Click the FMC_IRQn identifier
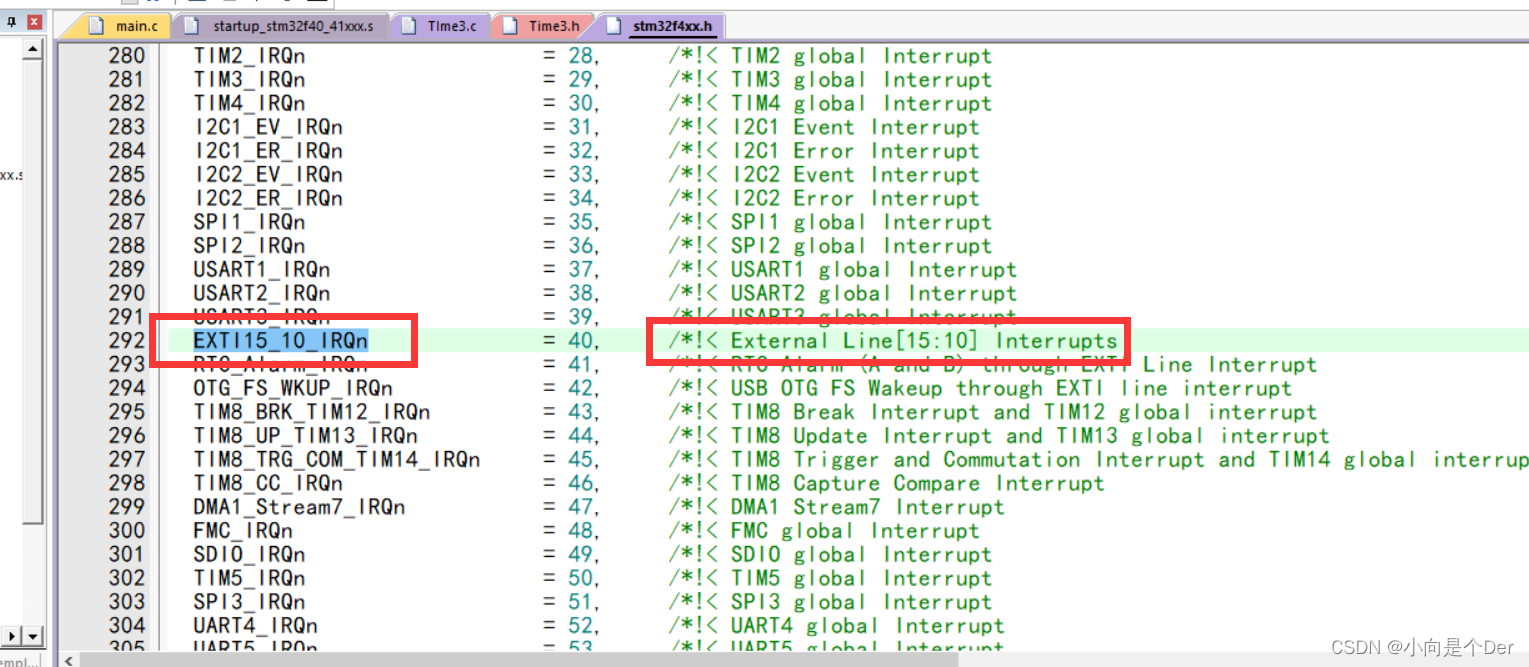Viewport: 1529px width, 667px height. click(x=243, y=531)
